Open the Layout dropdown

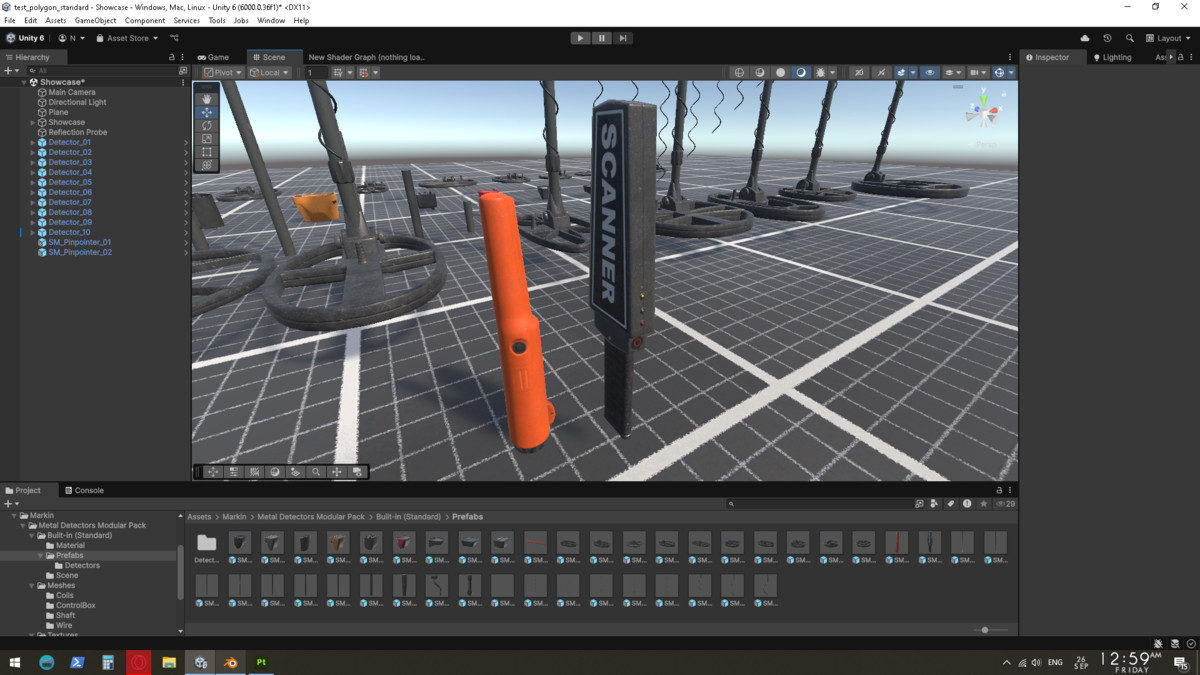click(x=1168, y=38)
